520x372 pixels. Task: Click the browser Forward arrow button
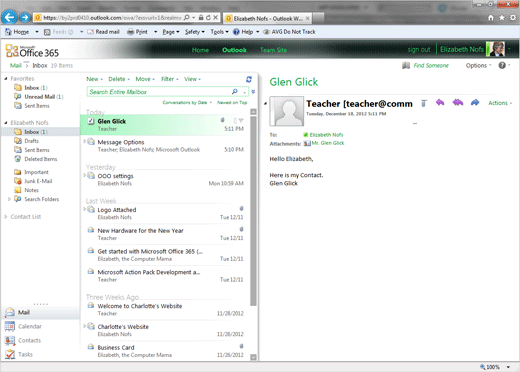(25, 17)
